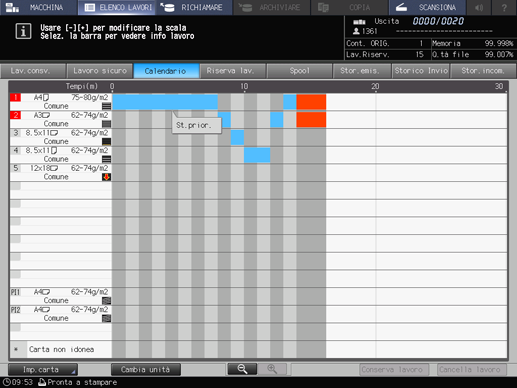Select the Calendario tab
This screenshot has height=388, width=517.
pyautogui.click(x=166, y=71)
